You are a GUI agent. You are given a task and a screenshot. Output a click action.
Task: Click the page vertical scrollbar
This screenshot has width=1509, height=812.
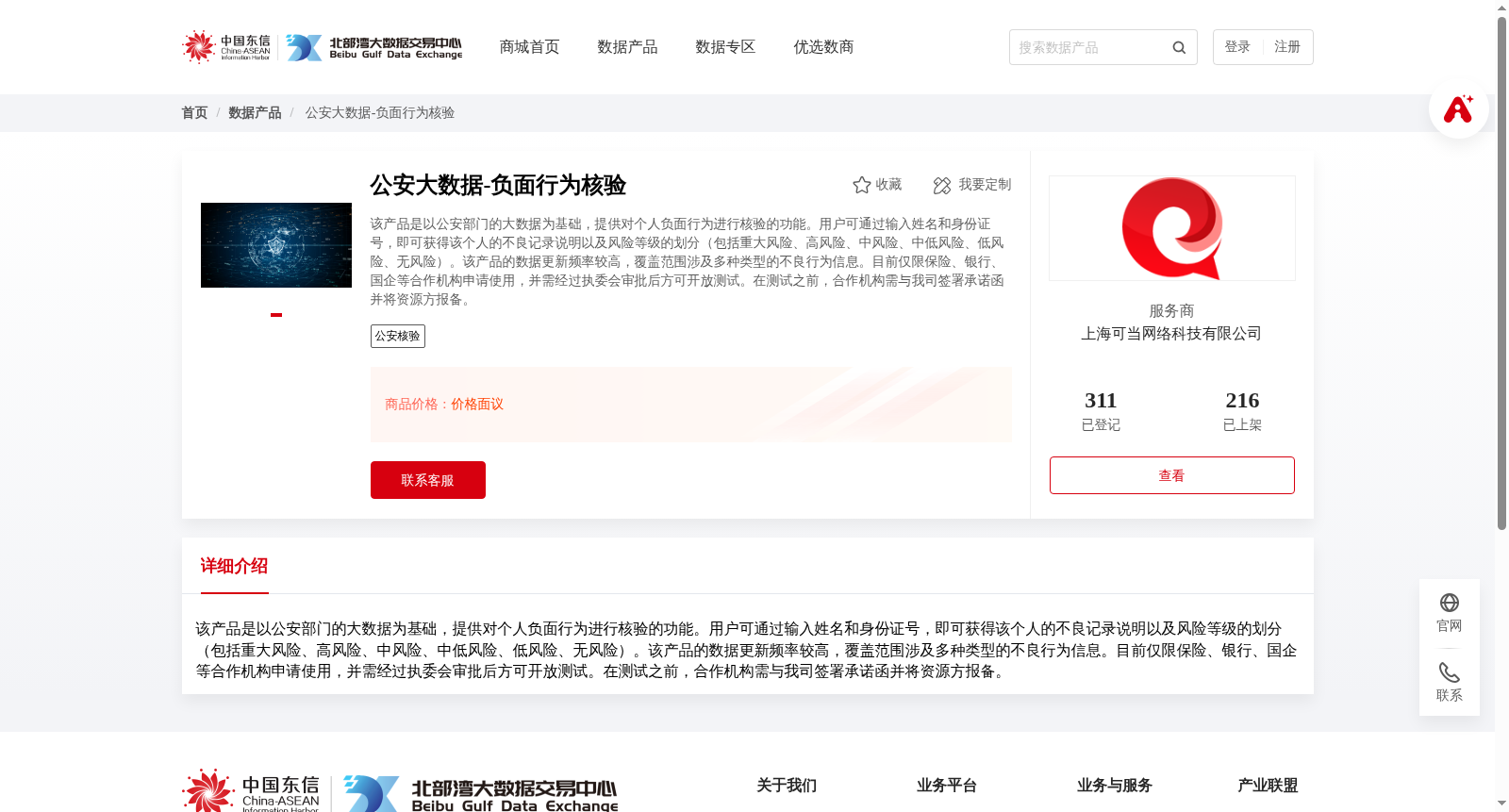click(x=1501, y=273)
